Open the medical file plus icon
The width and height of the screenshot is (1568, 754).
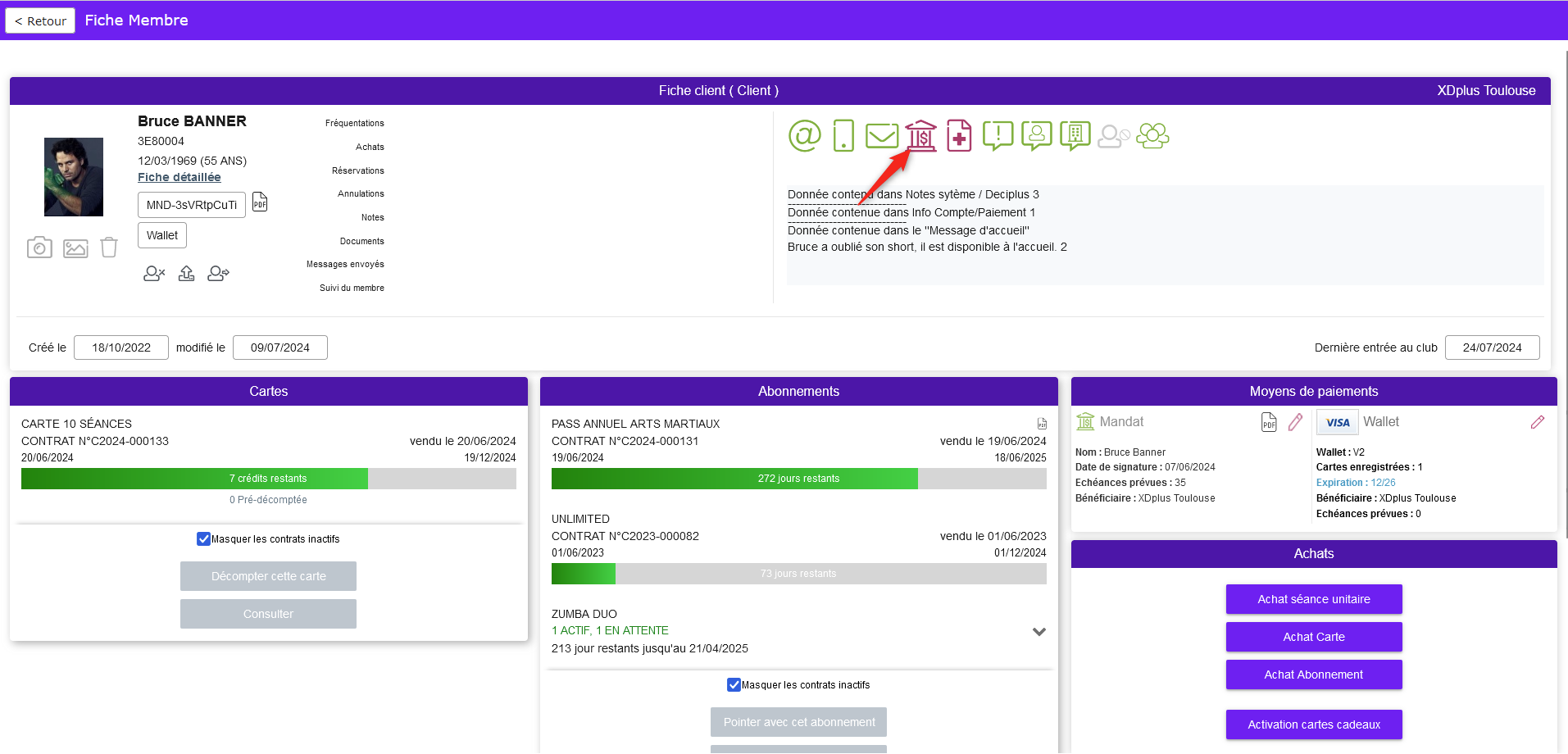click(x=959, y=135)
